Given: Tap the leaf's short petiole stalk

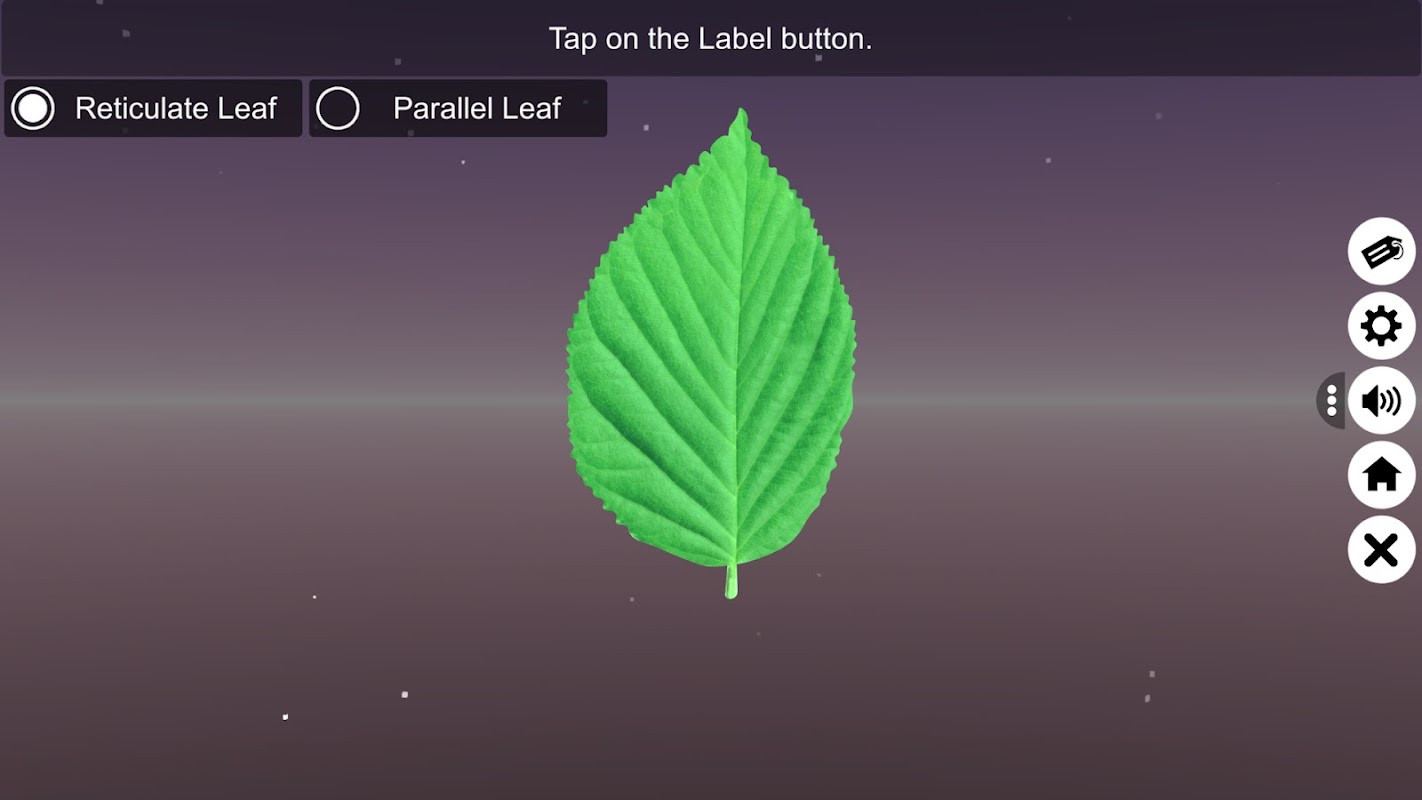Looking at the screenshot, I should click(x=731, y=582).
